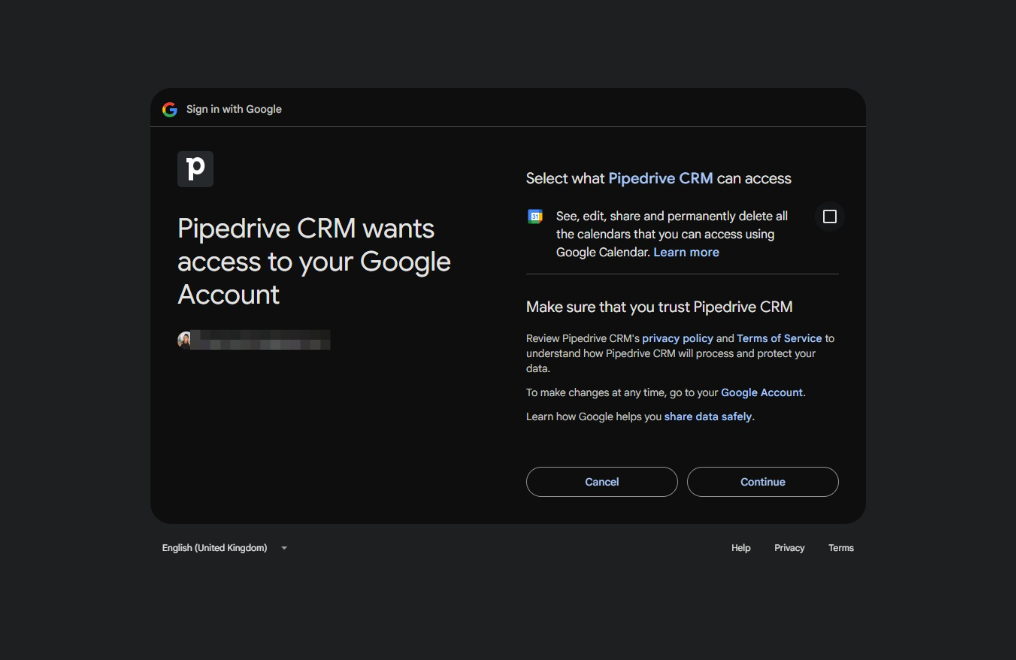This screenshot has height=660, width=1016.
Task: Tick the Google Calendar access checkbox
Action: click(829, 216)
